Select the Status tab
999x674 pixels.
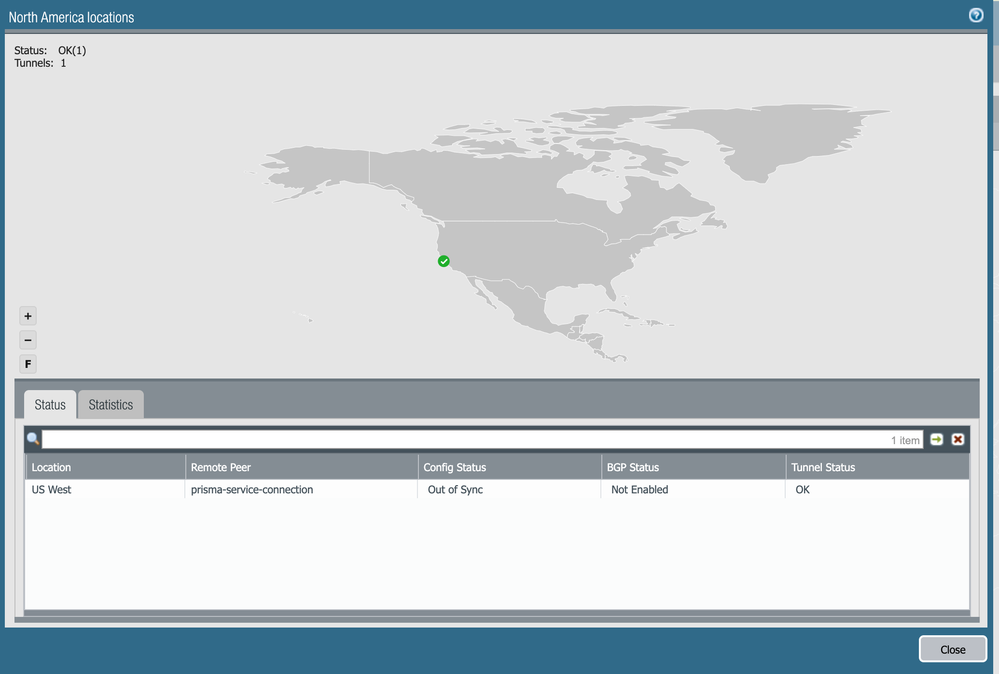click(x=50, y=405)
